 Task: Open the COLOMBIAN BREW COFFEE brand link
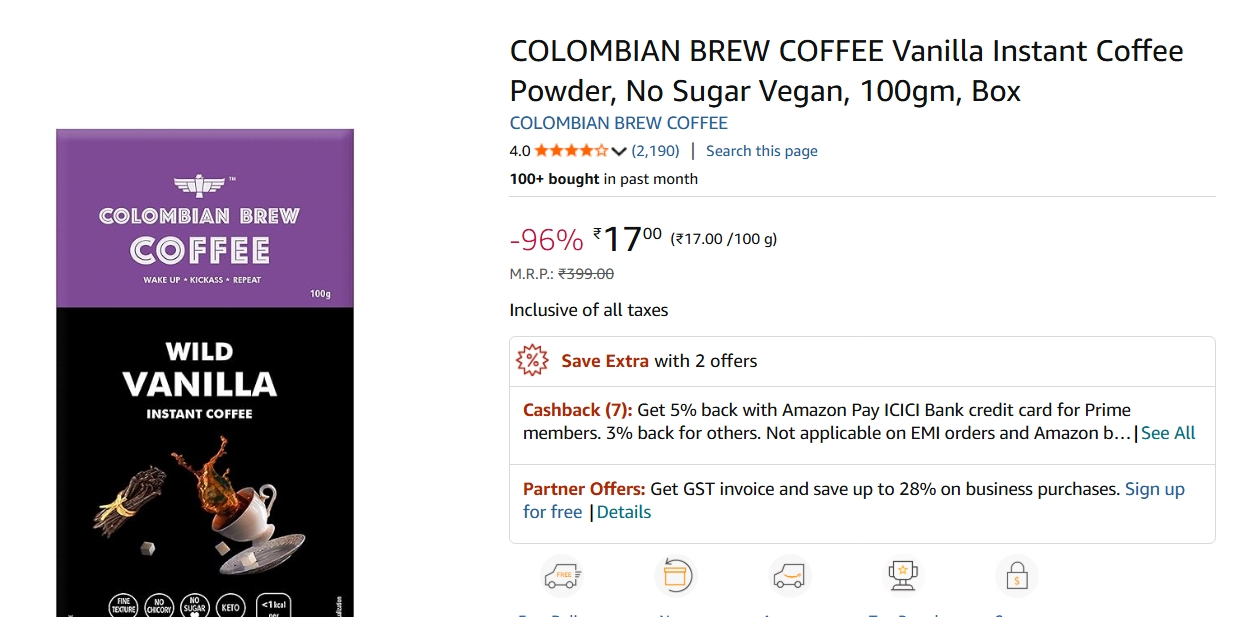pos(618,122)
